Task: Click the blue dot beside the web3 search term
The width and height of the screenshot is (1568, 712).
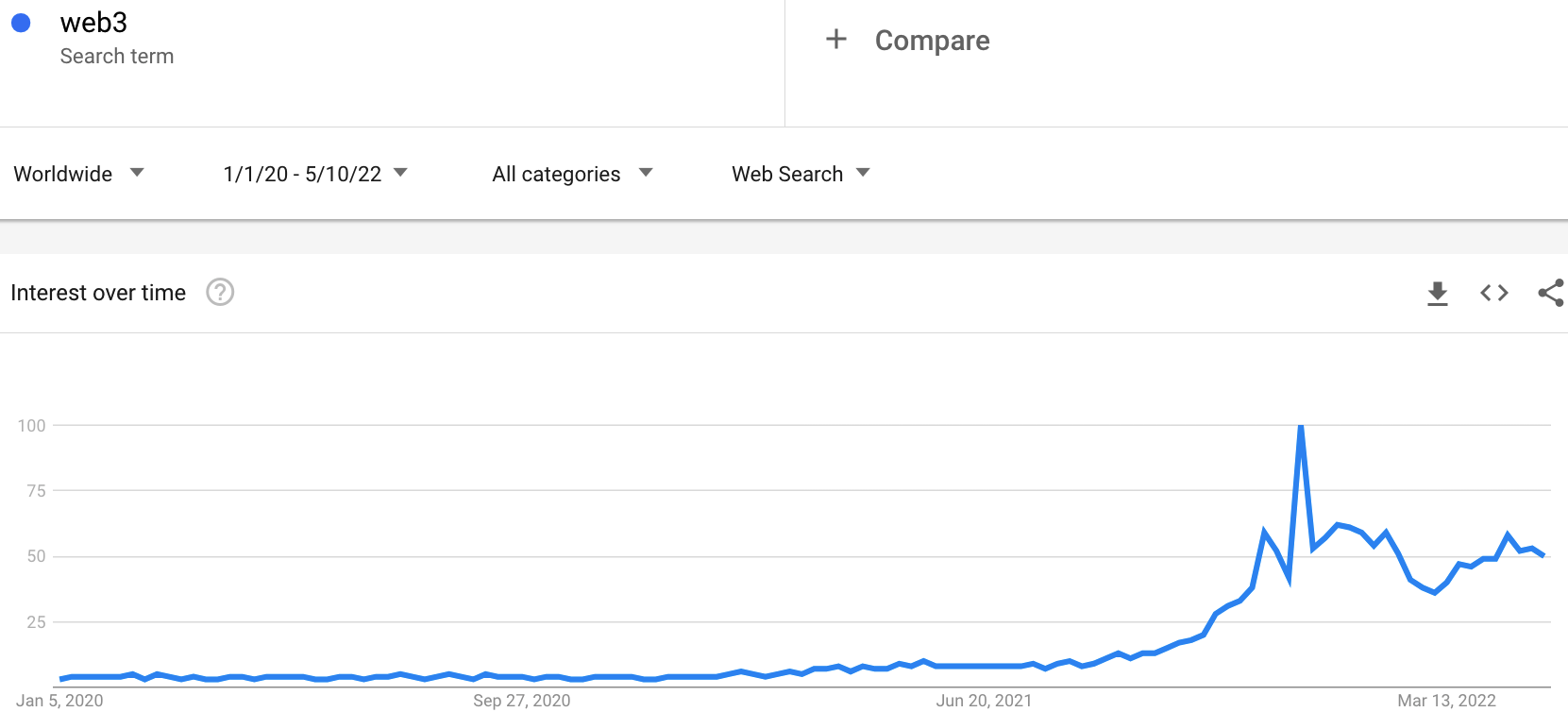Action: point(21,23)
